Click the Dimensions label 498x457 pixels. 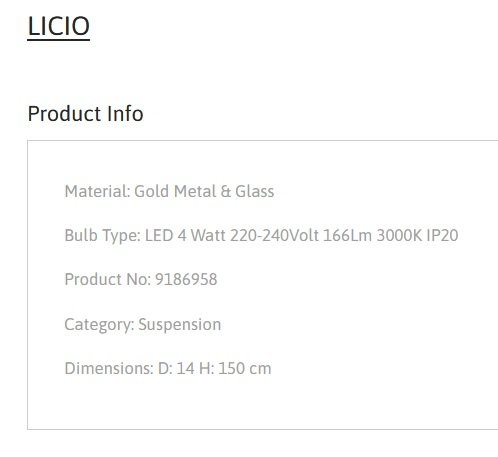[x=109, y=368]
